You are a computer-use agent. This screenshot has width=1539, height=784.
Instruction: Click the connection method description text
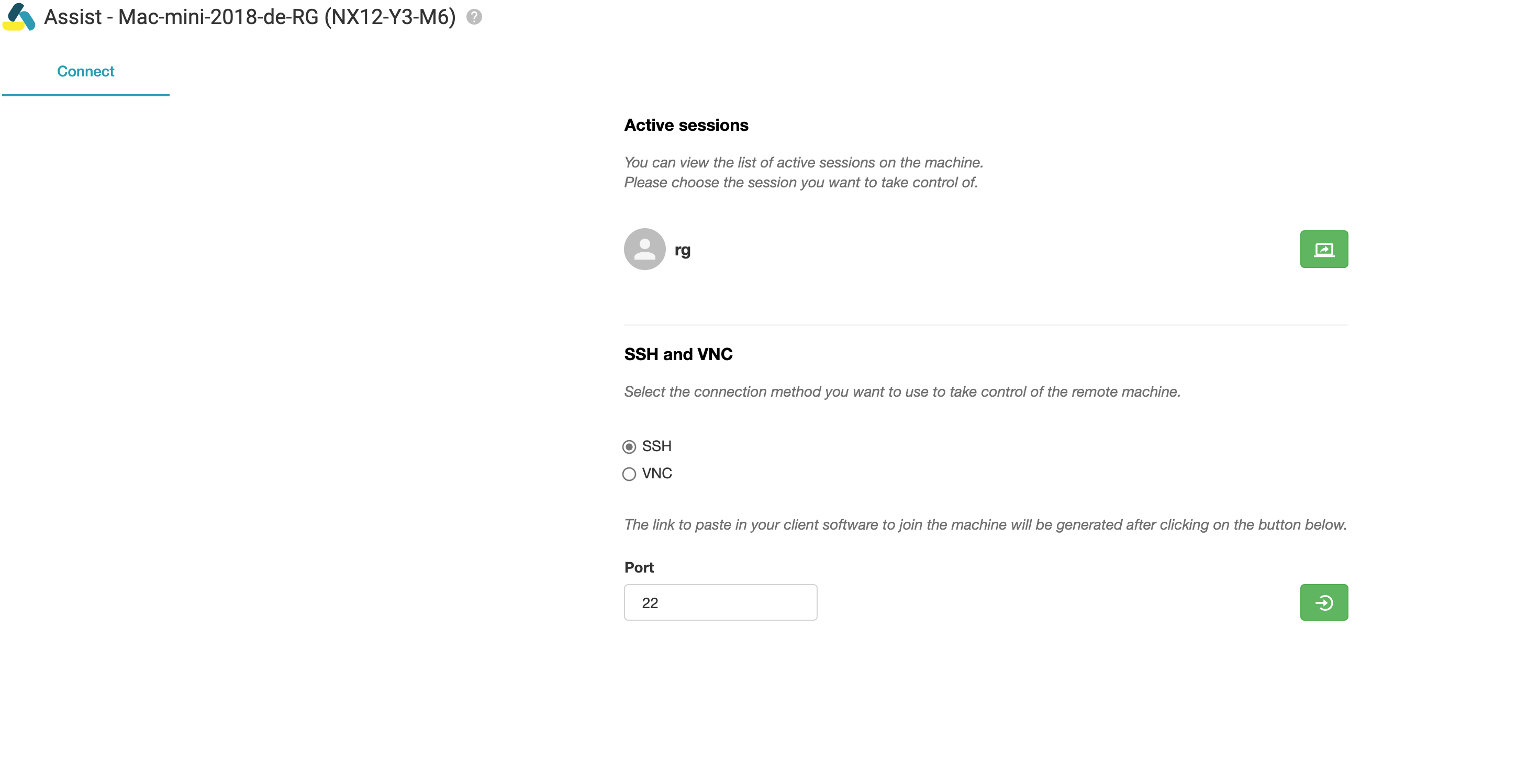(901, 391)
